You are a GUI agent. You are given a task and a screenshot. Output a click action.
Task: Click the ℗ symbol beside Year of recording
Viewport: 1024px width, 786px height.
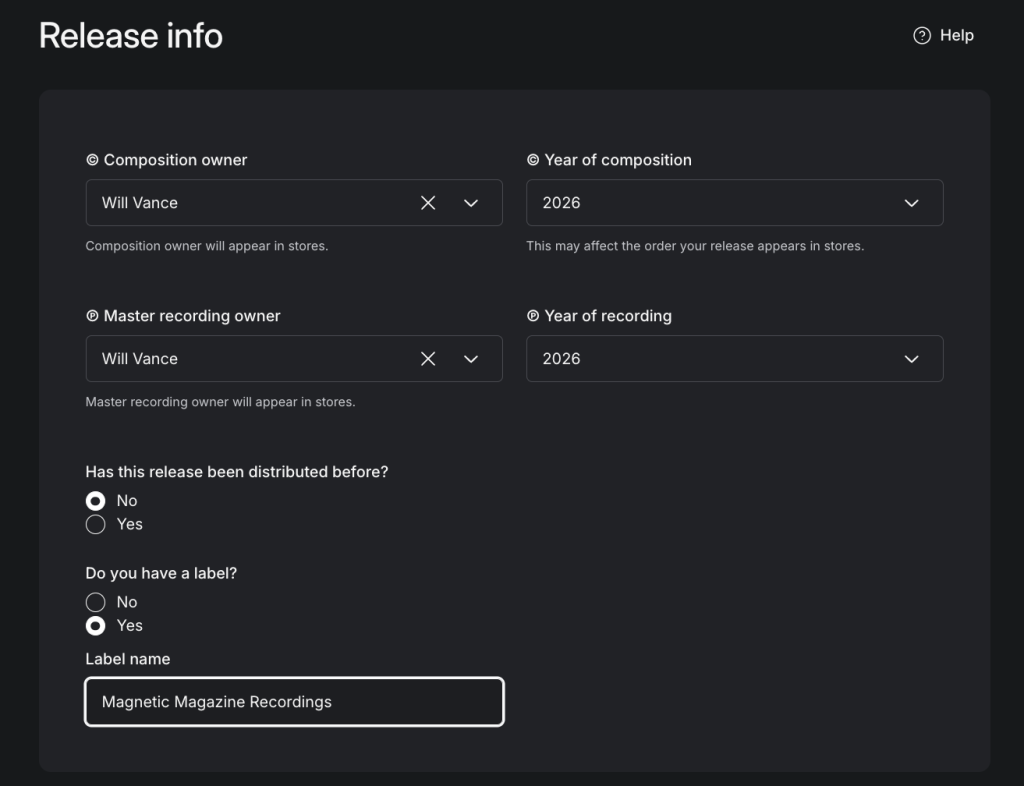(533, 316)
